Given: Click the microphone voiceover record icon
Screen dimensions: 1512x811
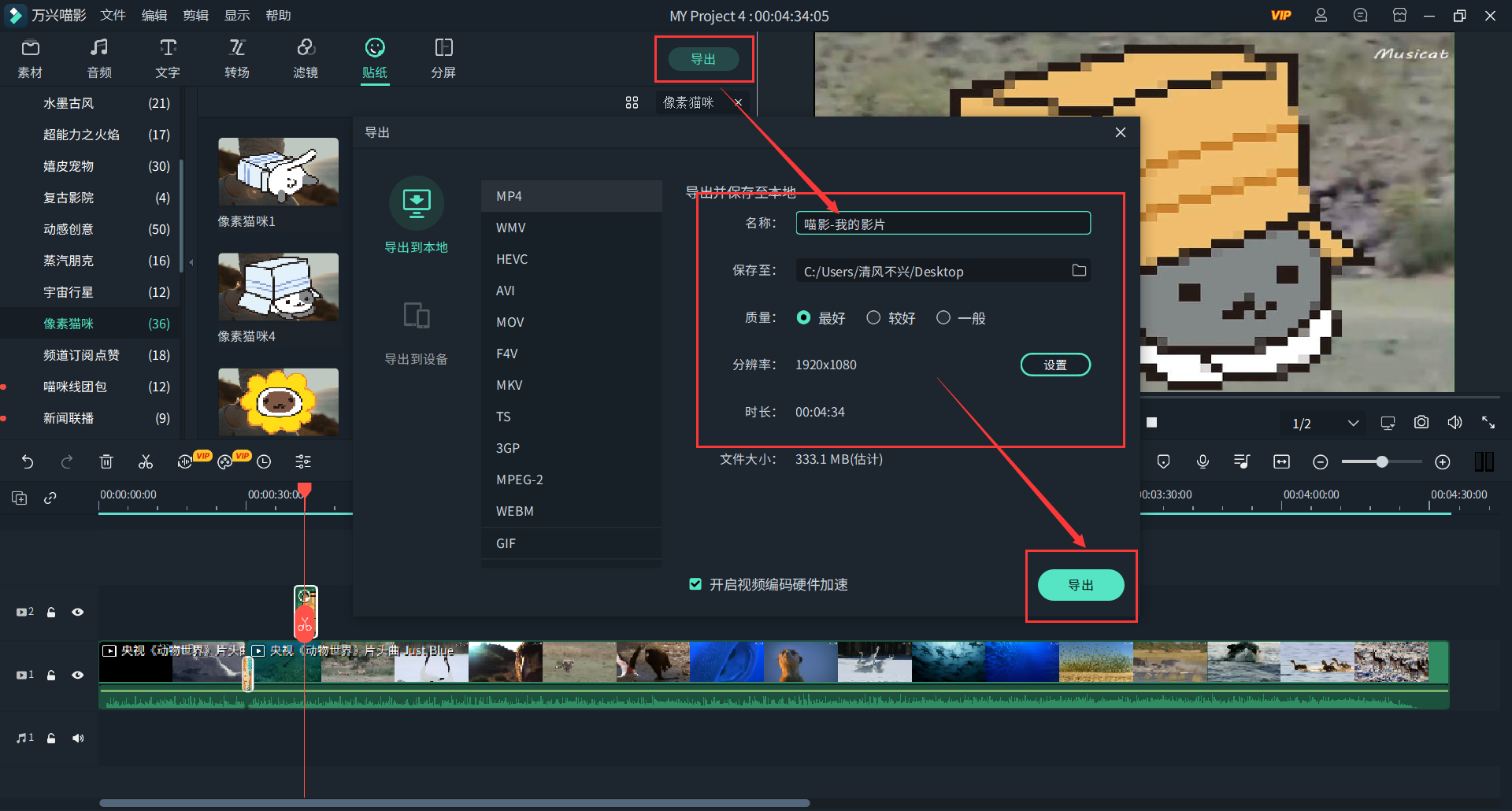Looking at the screenshot, I should [x=1203, y=461].
